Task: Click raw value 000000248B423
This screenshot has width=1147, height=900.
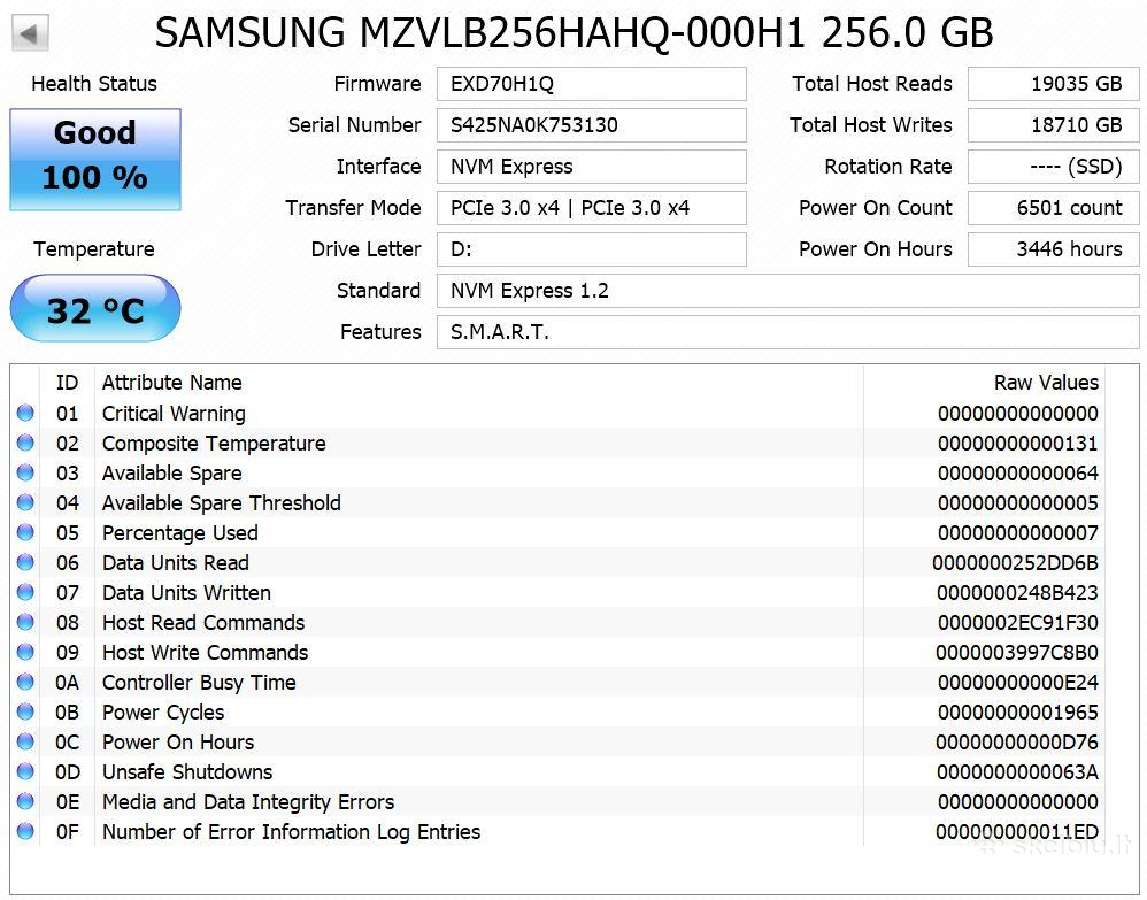Action: [x=1018, y=593]
